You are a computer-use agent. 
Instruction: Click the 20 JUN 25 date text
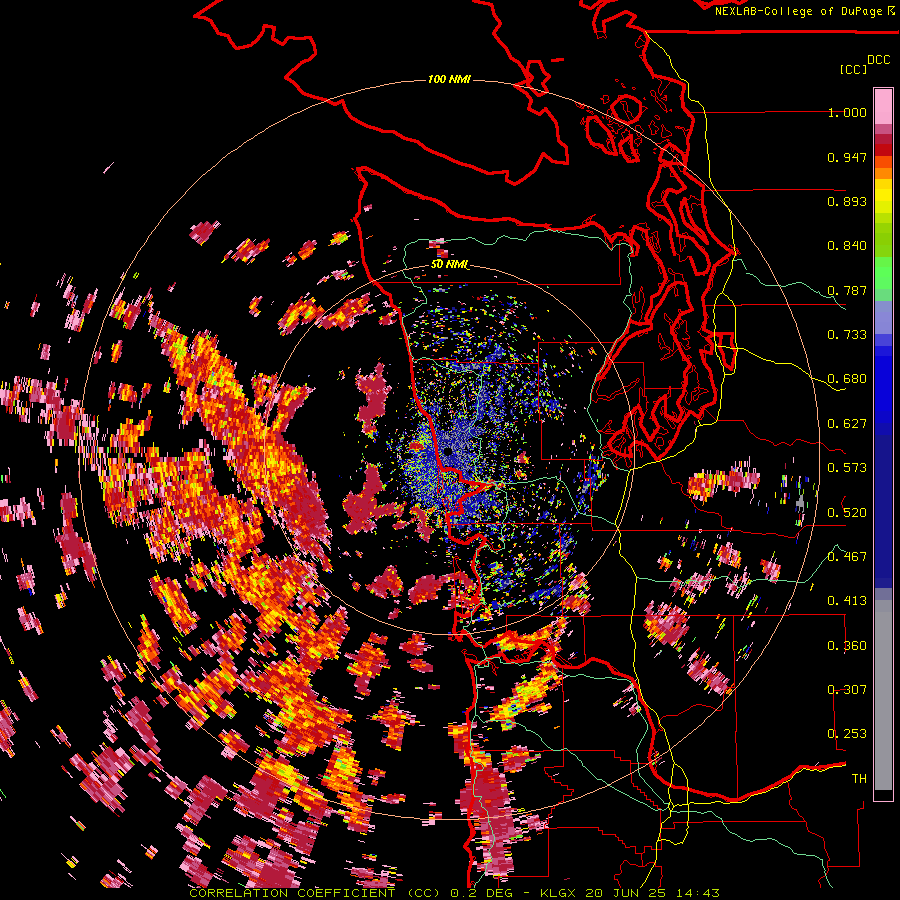(626, 893)
